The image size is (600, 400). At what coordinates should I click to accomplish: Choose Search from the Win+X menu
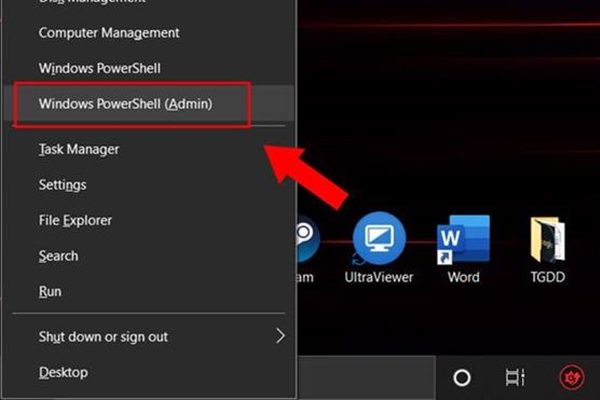click(58, 256)
